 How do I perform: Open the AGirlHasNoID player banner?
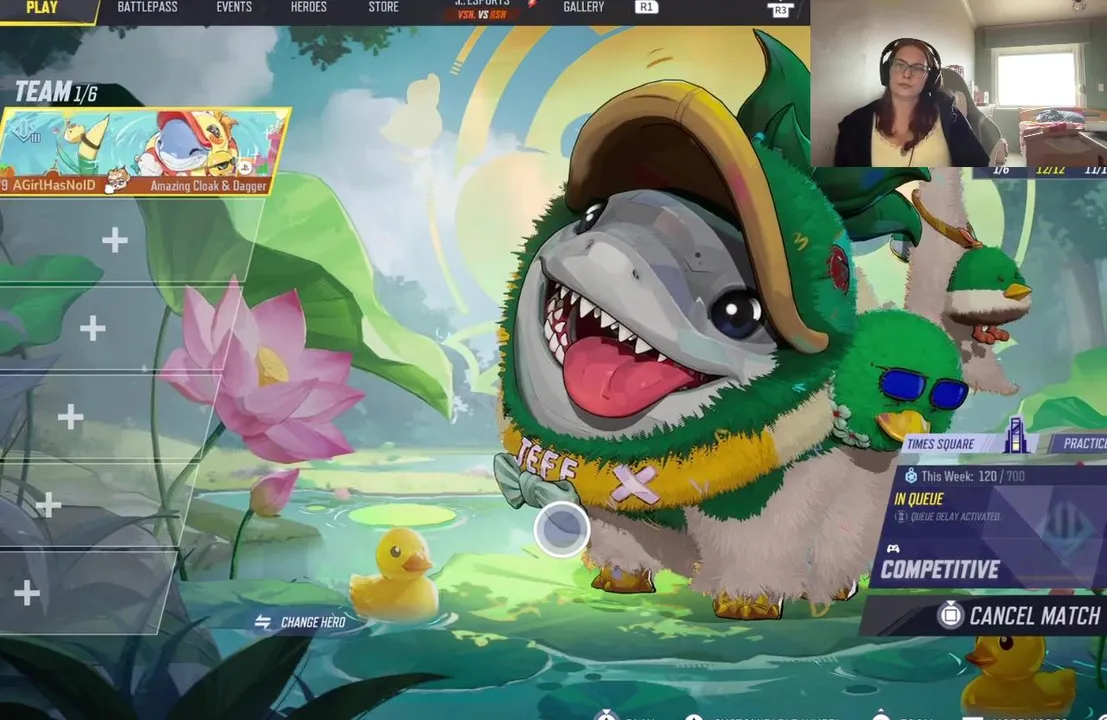click(144, 151)
